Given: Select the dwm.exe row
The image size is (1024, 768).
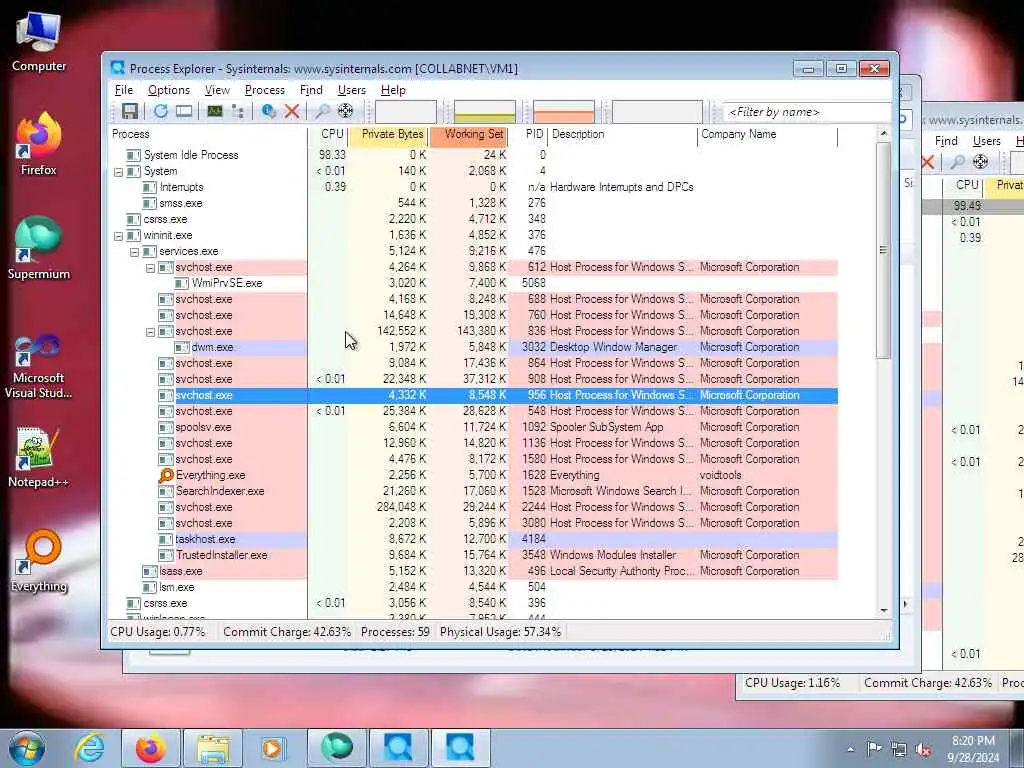Looking at the screenshot, I should point(473,347).
